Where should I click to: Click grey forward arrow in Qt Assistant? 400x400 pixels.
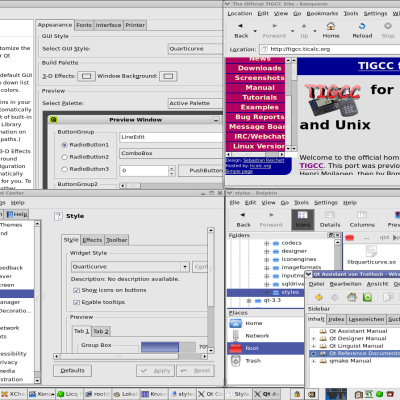tap(335, 297)
